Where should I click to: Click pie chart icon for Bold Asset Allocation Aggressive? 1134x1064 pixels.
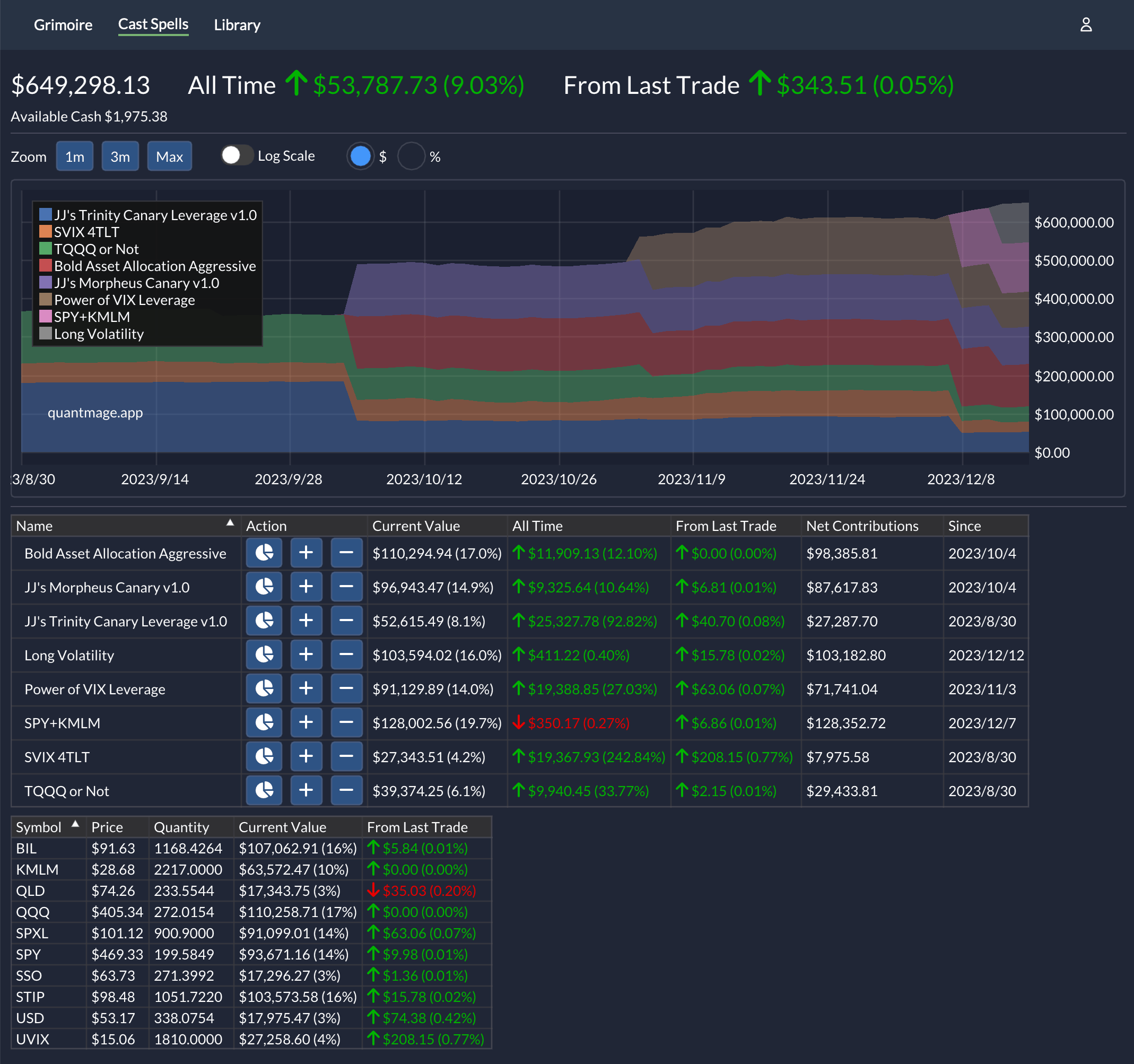[x=264, y=553]
